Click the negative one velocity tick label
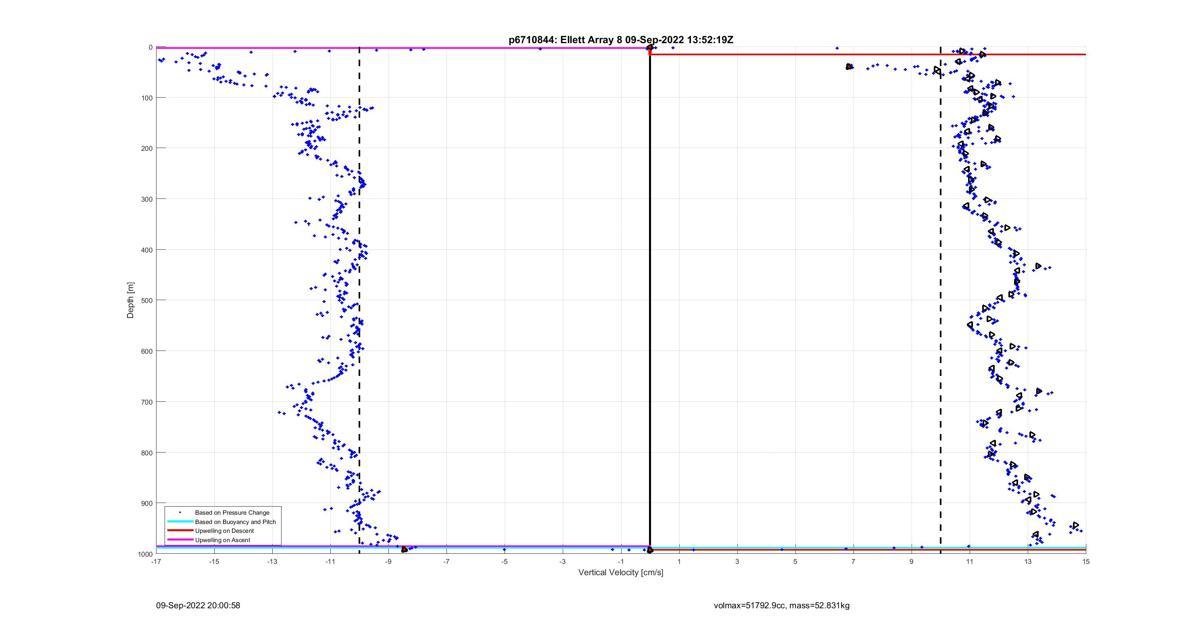 point(621,561)
